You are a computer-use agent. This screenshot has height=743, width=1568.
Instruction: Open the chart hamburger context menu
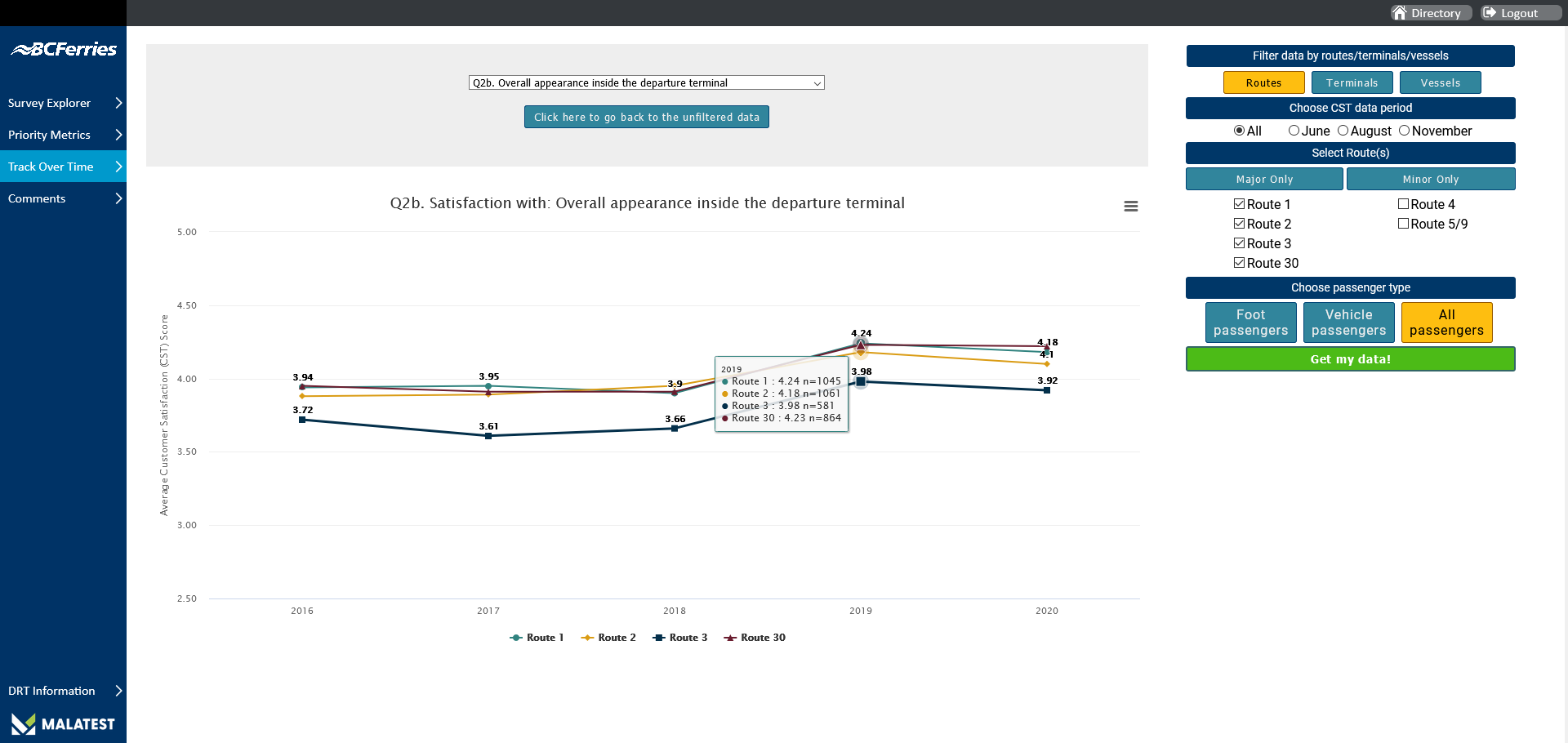click(1130, 207)
